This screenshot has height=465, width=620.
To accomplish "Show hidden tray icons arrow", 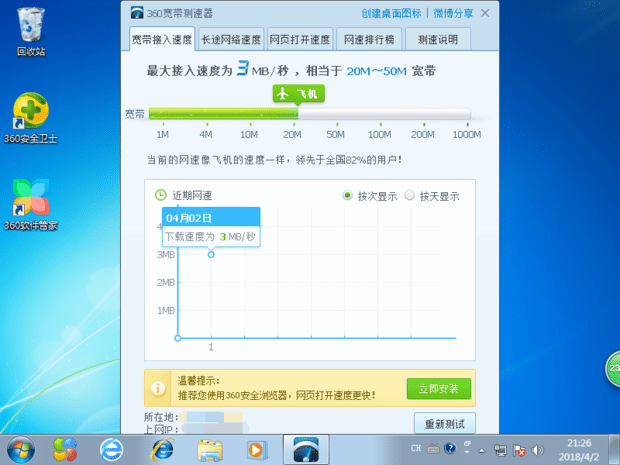I will click(x=482, y=450).
